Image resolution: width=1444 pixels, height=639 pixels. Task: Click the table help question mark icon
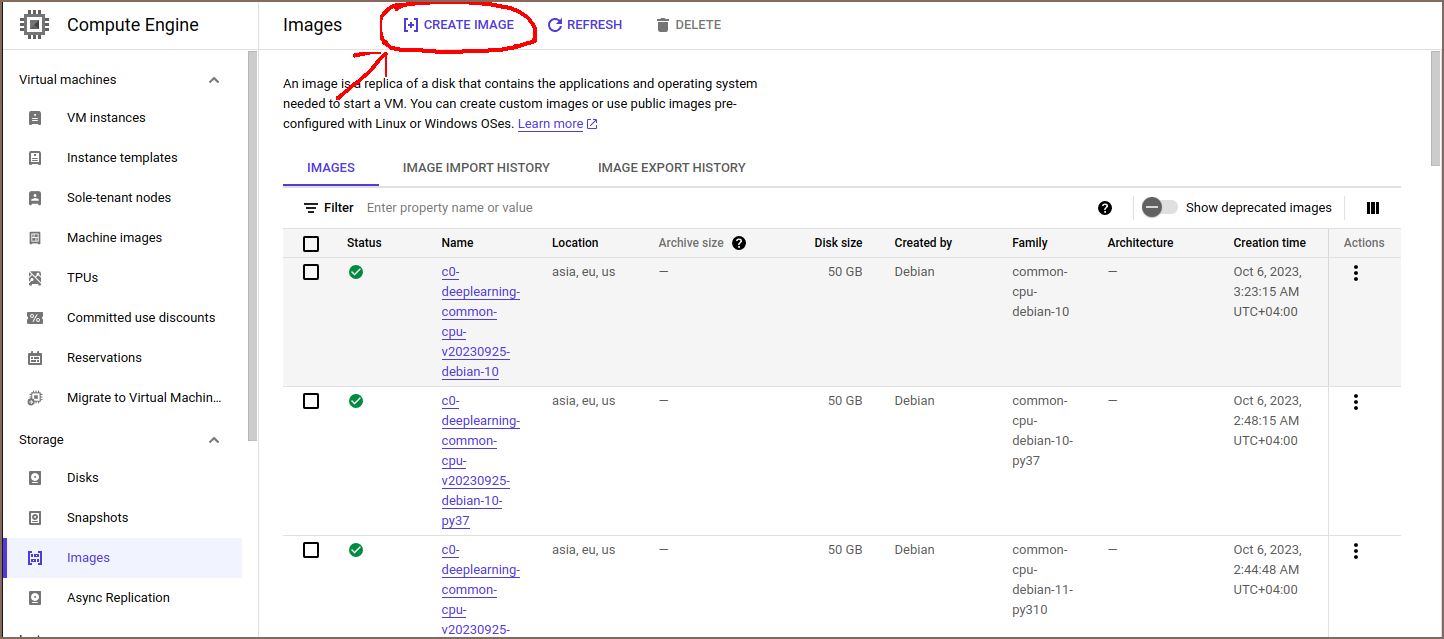pos(1105,208)
